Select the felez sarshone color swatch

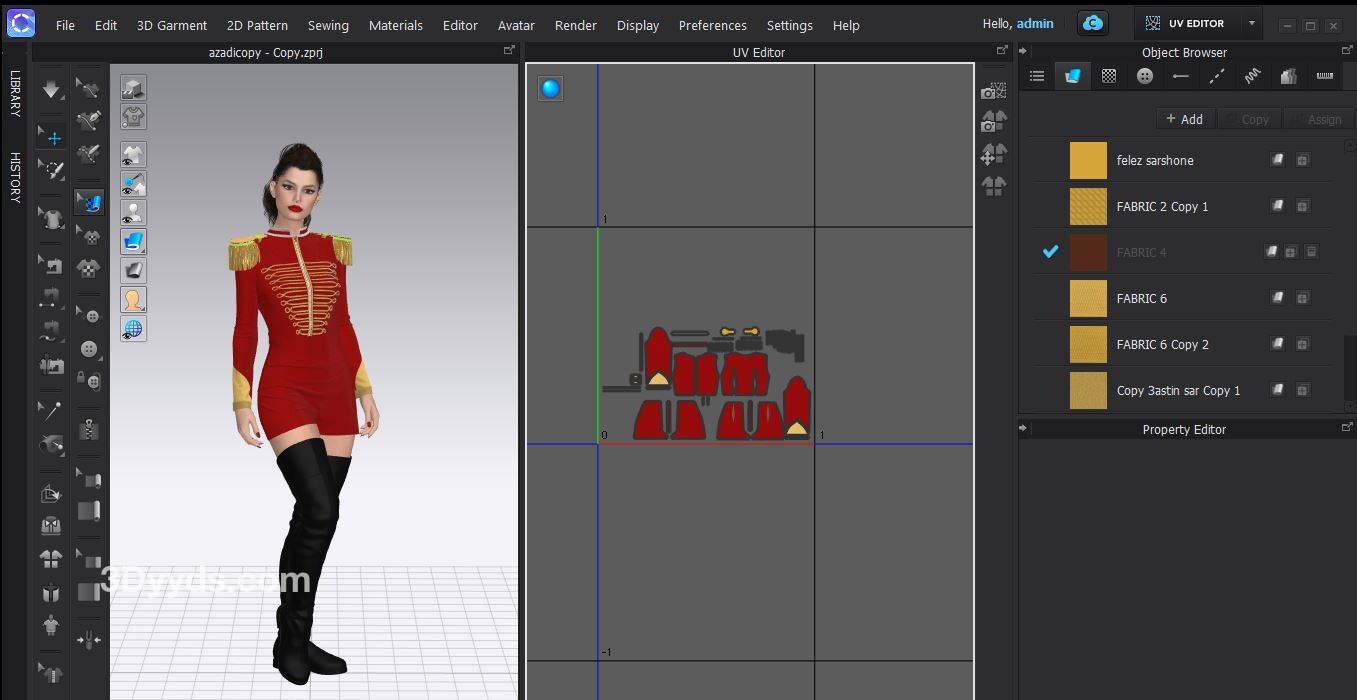[x=1088, y=160]
